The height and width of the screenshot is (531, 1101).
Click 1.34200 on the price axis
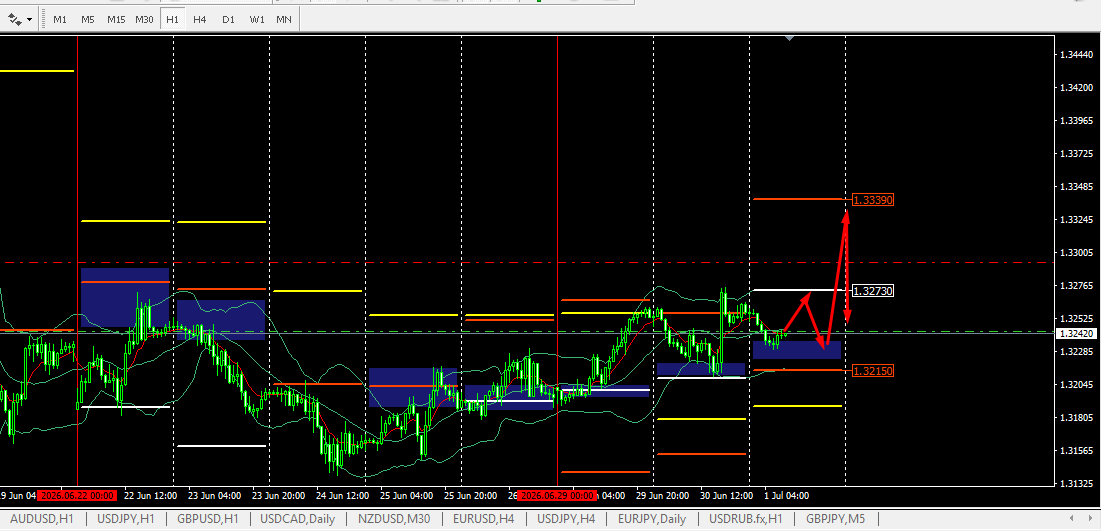tap(1076, 87)
